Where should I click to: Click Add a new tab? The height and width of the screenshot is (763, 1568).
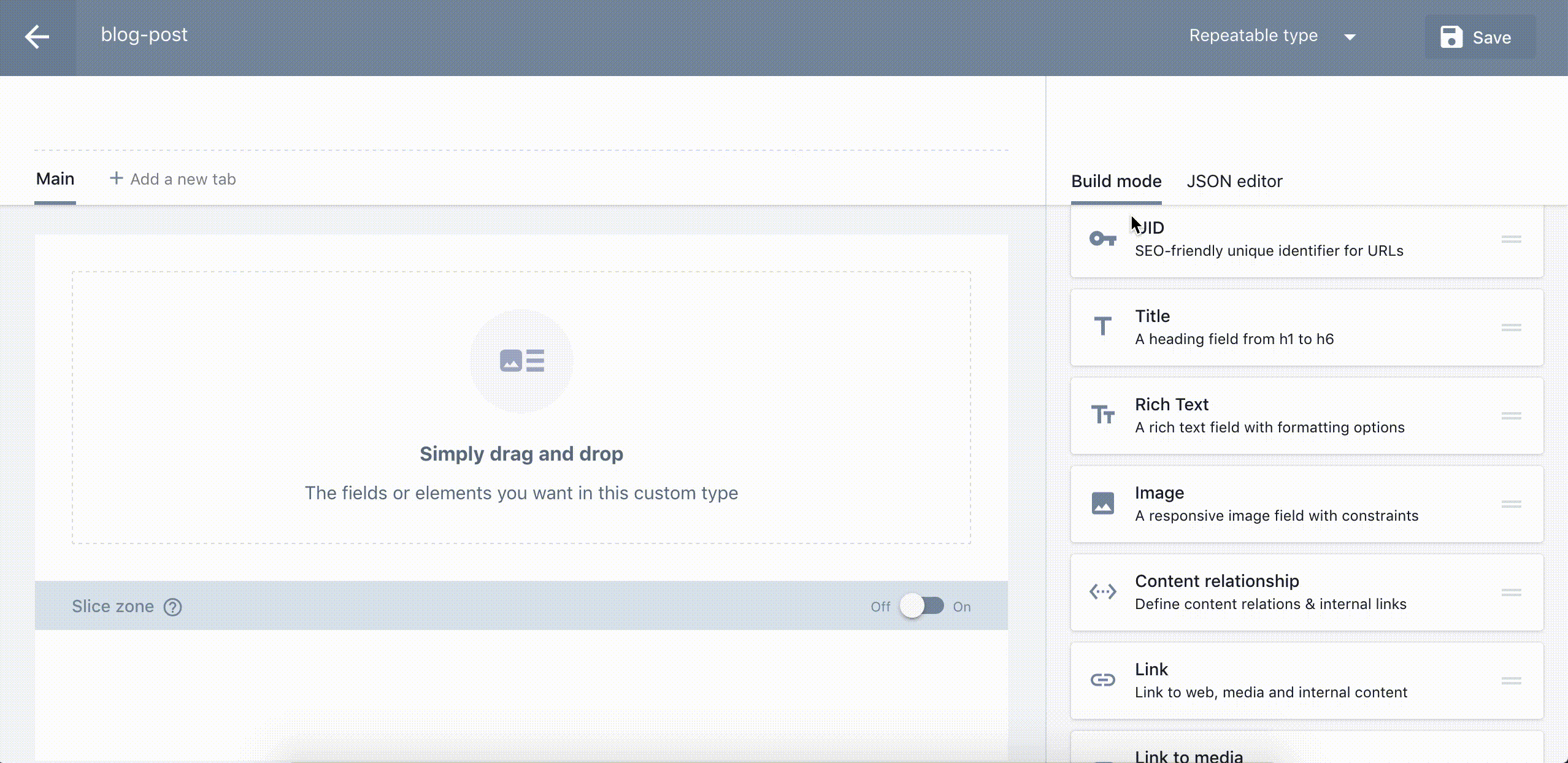173,179
